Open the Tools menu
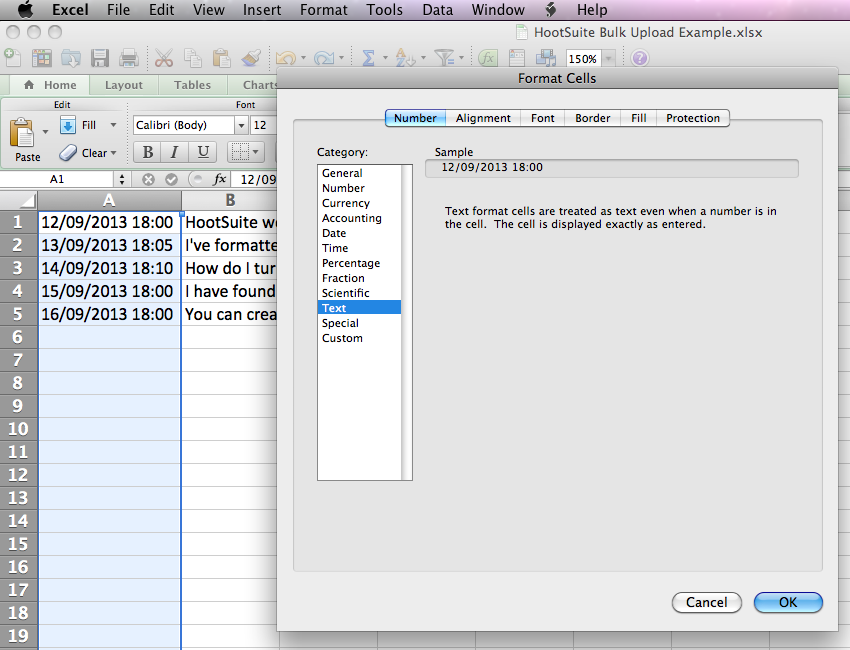This screenshot has height=650, width=850. click(384, 10)
